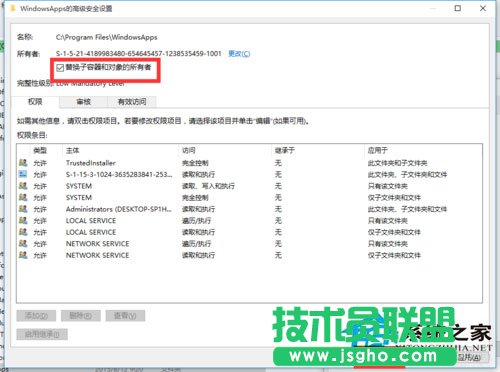500x372 pixels.
Task: Click the S-1-15-3-1024 row package icon
Action: click(x=23, y=174)
